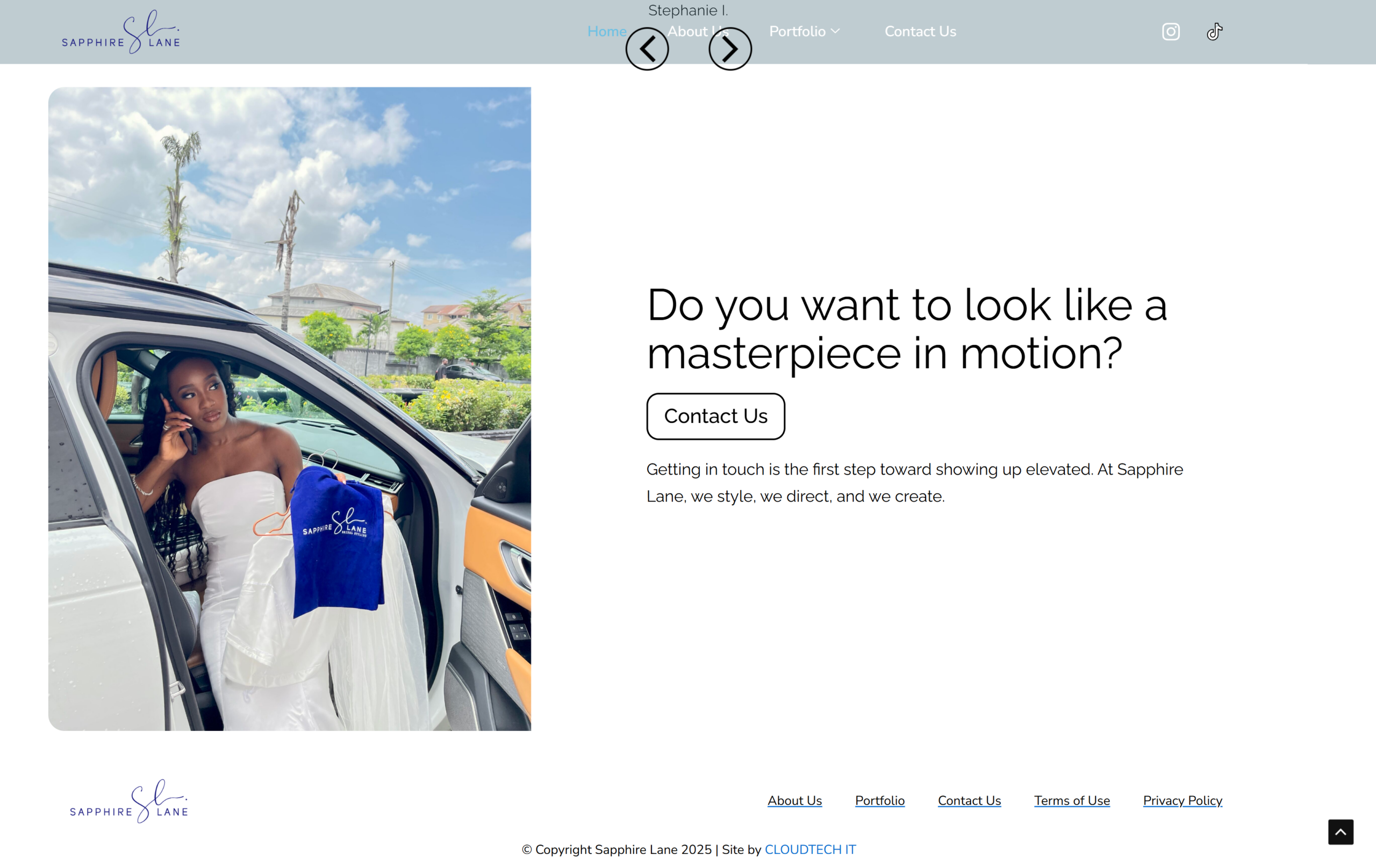Click the next slide arrow circle

(730, 49)
